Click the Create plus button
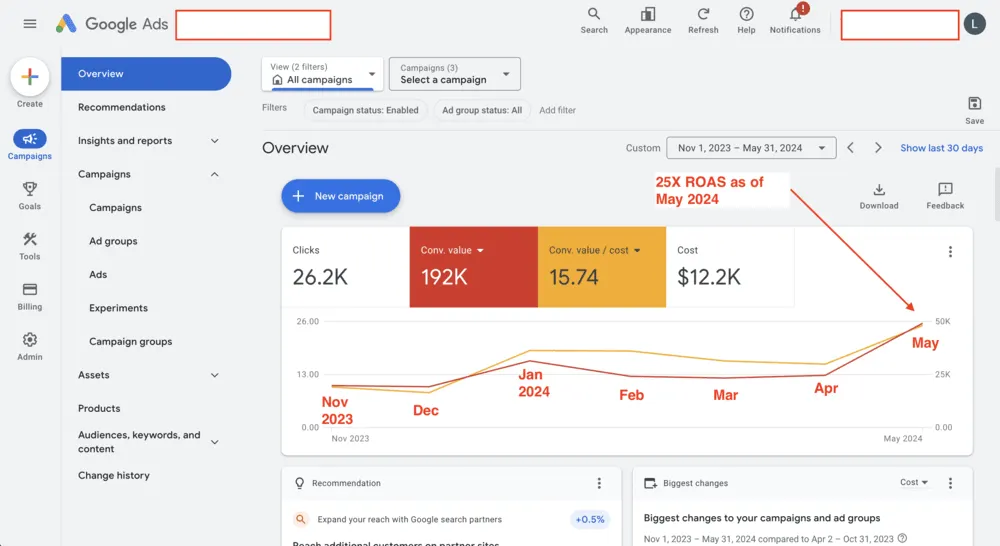1000x546 pixels. tap(29, 77)
